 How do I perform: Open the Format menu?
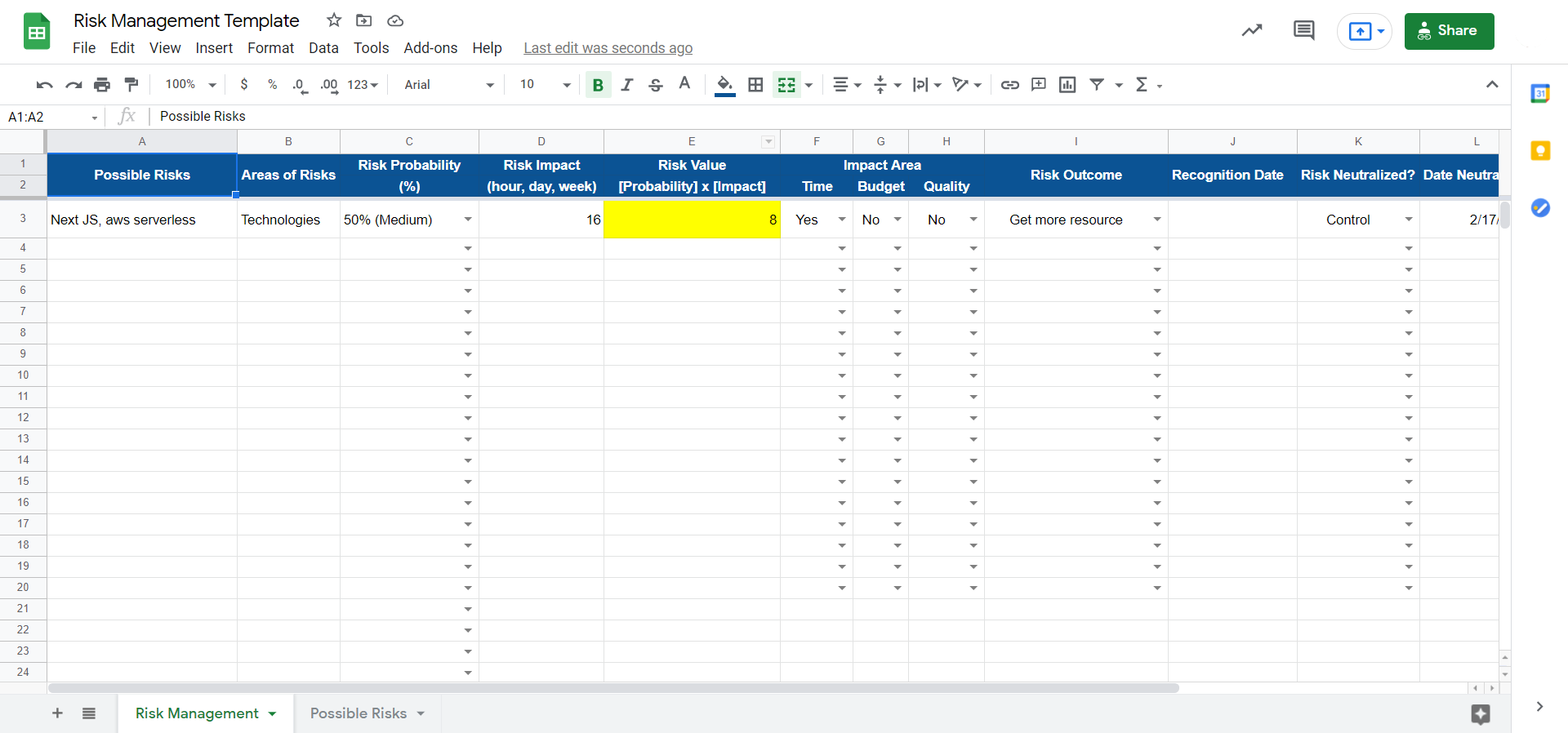(270, 48)
